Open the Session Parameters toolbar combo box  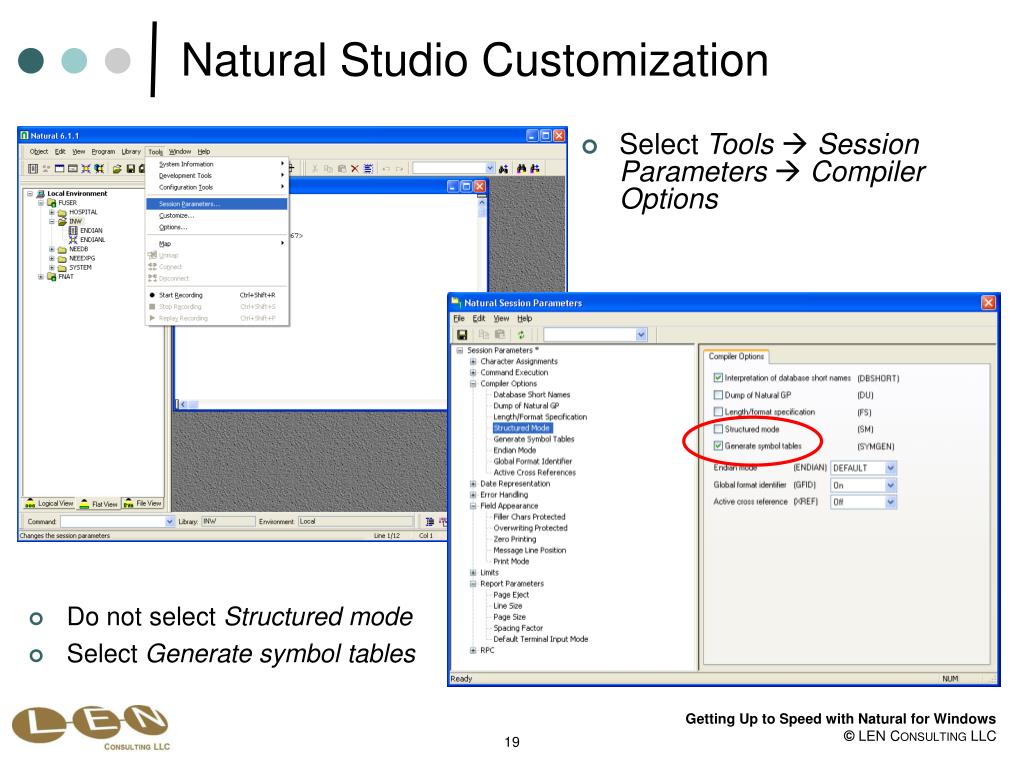595,335
